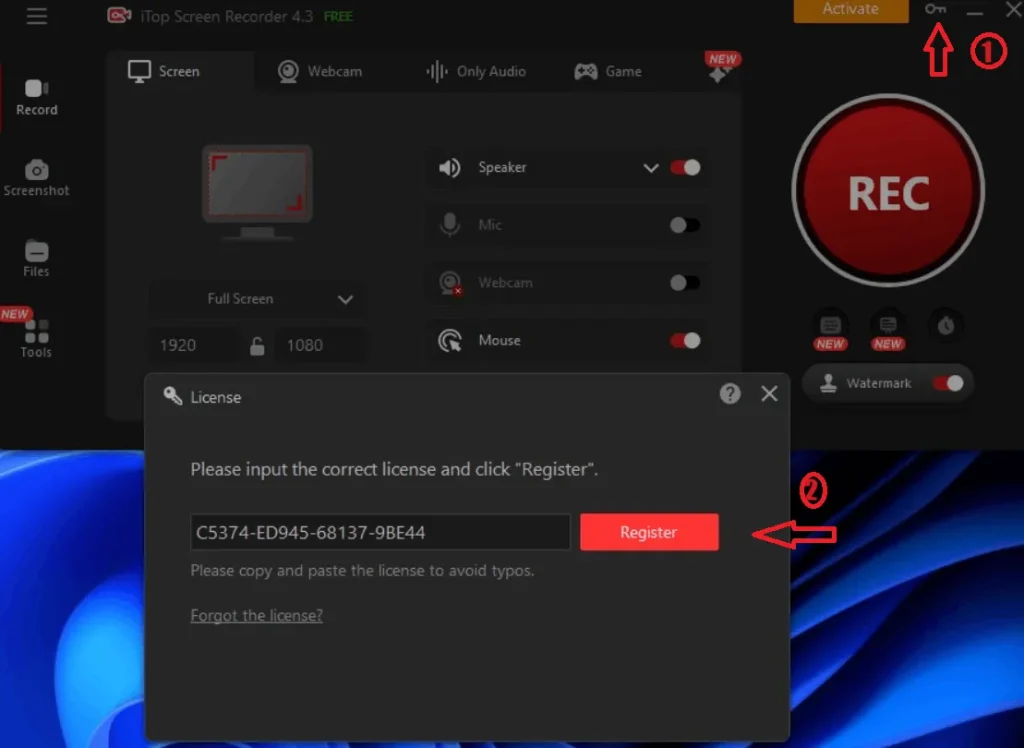1024x748 pixels.
Task: Expand the Speaker device dropdown arrow
Action: [x=650, y=169]
